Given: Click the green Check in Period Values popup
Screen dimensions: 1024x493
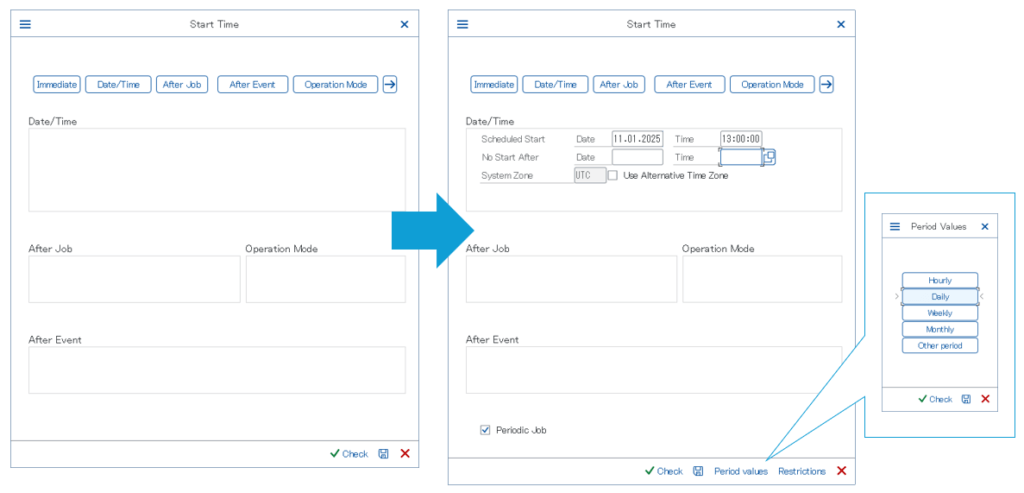Looking at the screenshot, I should [x=935, y=399].
